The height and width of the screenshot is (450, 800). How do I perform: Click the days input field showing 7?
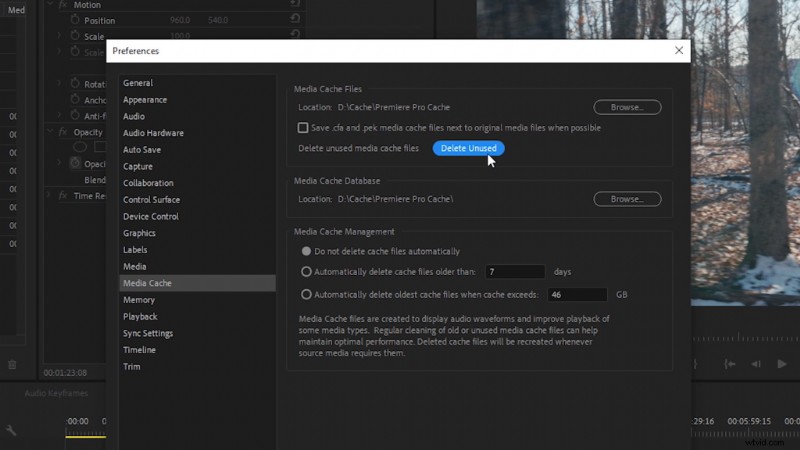[515, 271]
